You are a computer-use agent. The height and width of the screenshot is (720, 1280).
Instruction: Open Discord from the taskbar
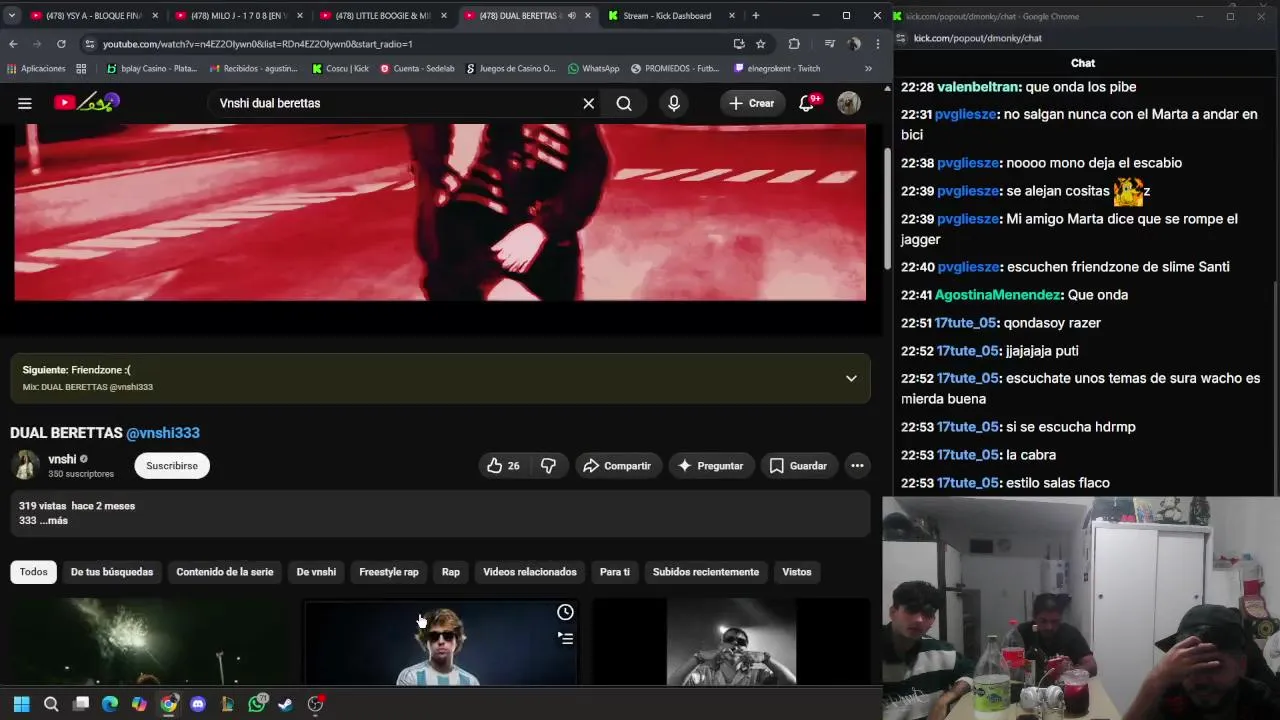coord(198,704)
